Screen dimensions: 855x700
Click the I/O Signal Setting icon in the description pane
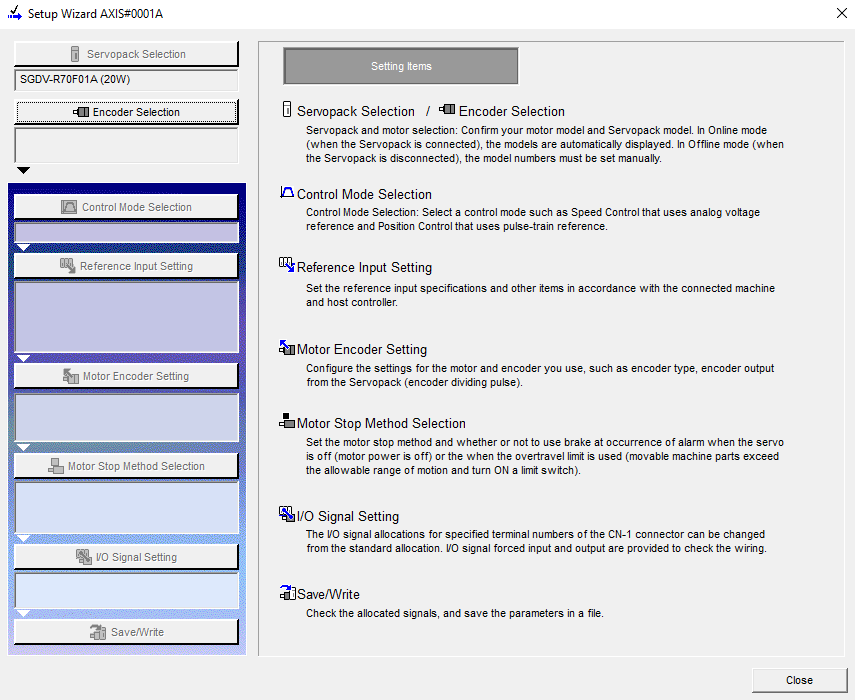[x=287, y=513]
